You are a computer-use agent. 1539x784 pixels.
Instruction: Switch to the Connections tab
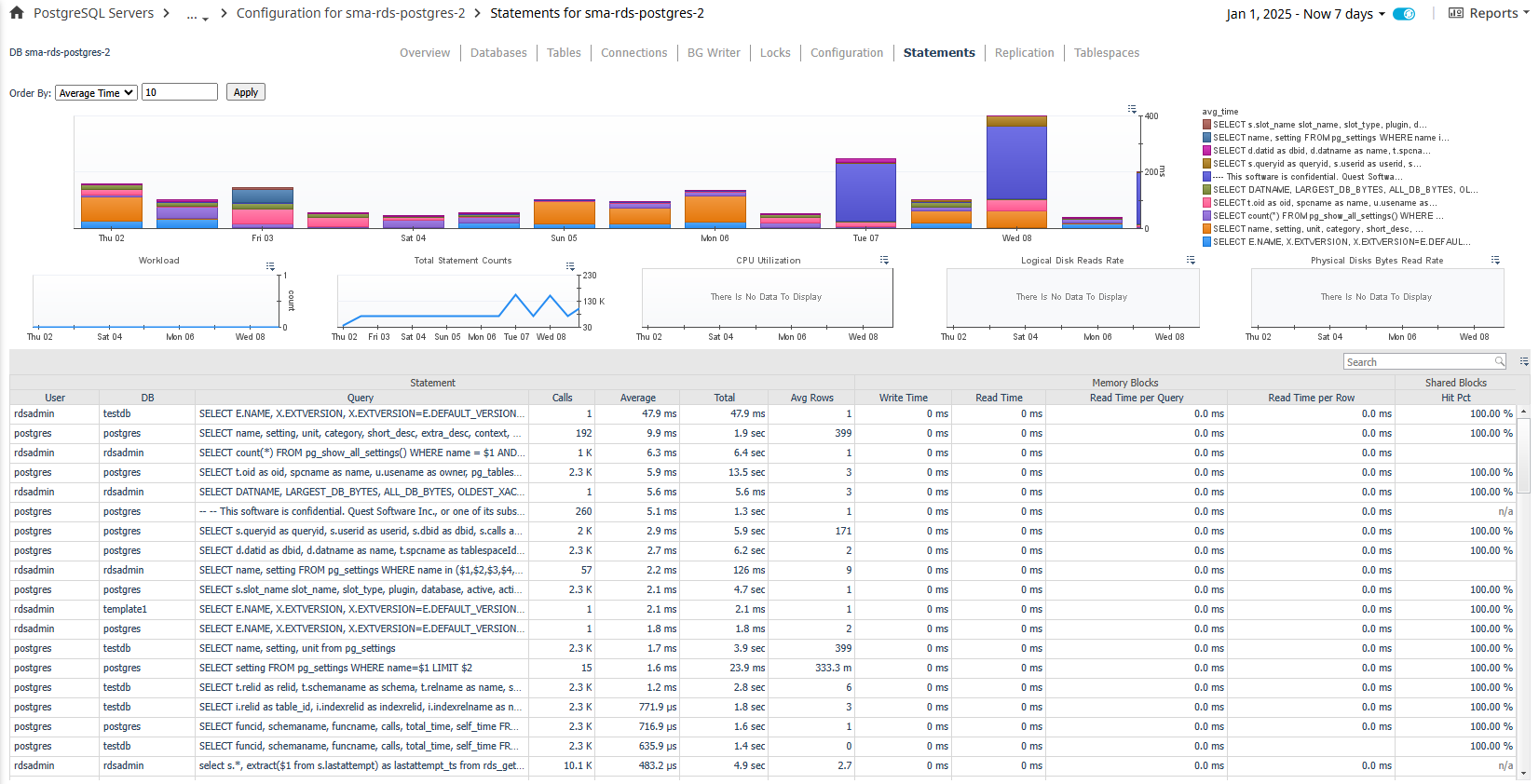click(x=634, y=53)
